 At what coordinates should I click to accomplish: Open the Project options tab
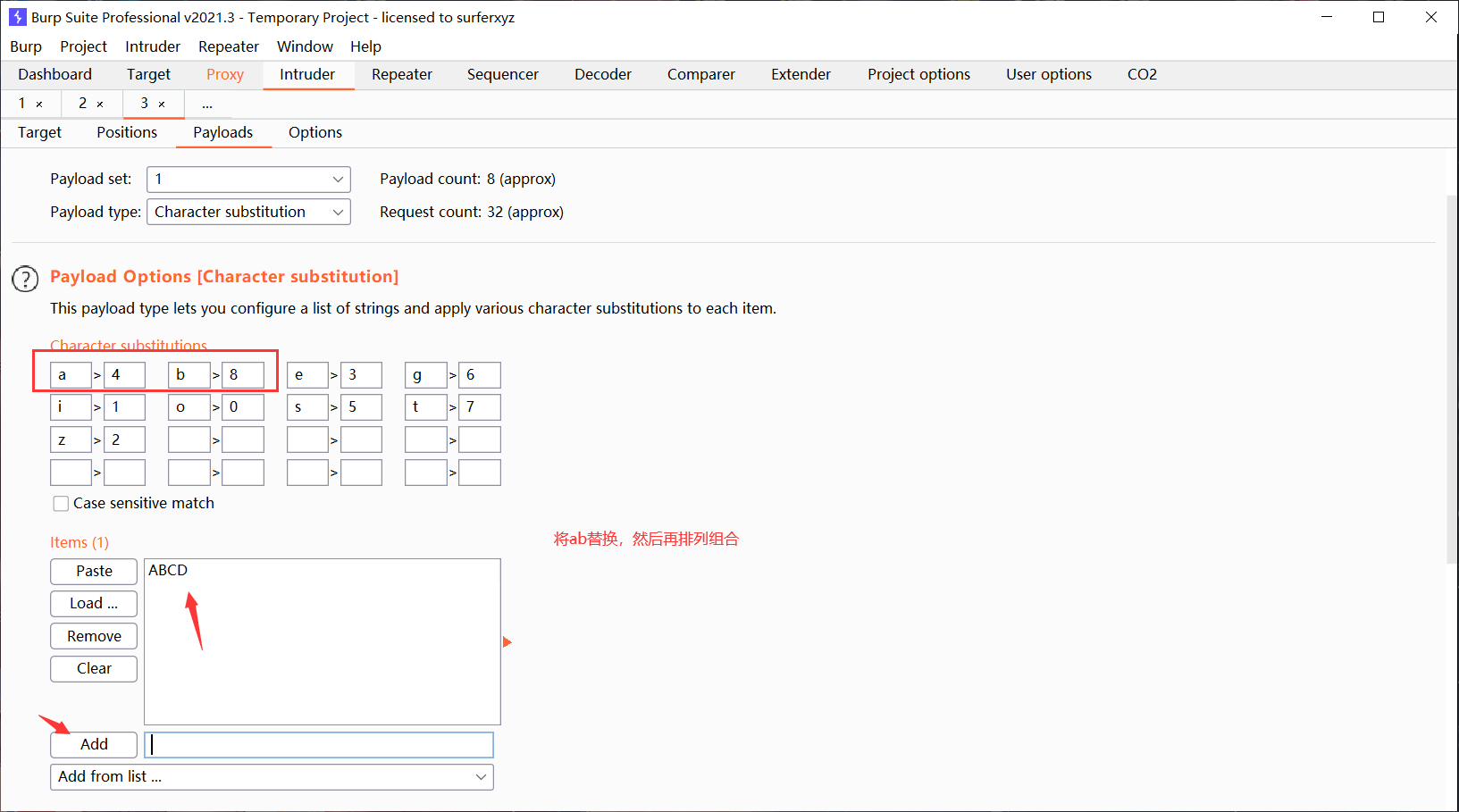click(918, 75)
